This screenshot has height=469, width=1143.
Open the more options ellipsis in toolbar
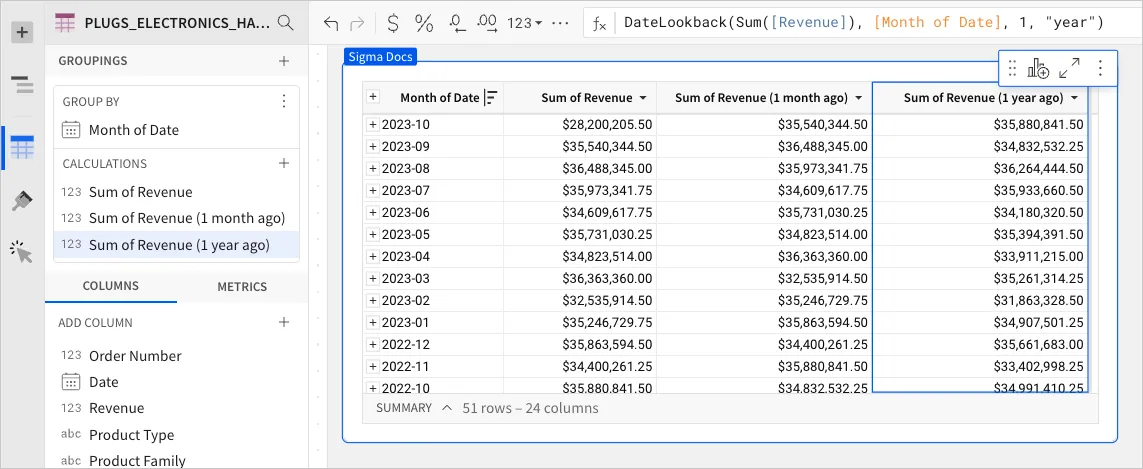(560, 23)
